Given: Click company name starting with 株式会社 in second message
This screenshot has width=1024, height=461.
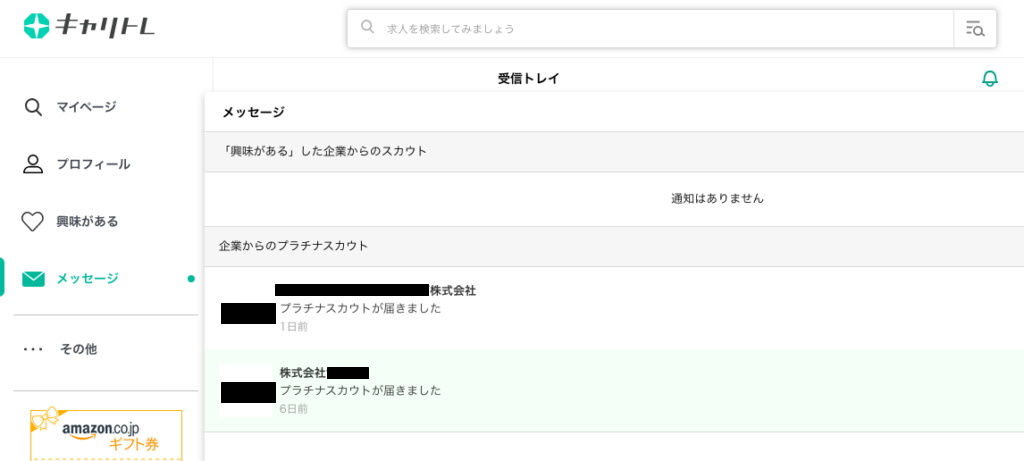Looking at the screenshot, I should coord(325,373).
